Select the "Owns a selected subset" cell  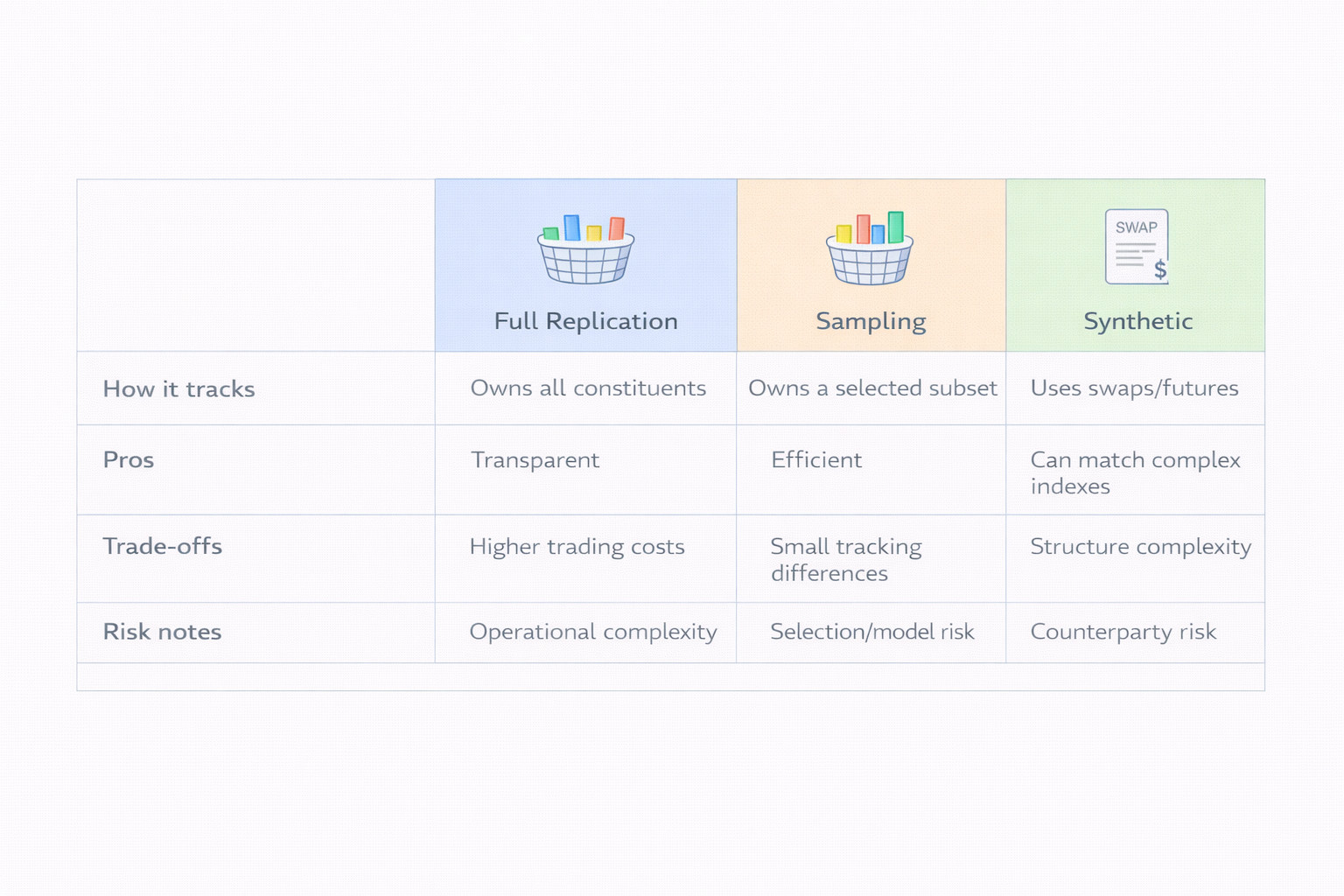pyautogui.click(x=872, y=388)
